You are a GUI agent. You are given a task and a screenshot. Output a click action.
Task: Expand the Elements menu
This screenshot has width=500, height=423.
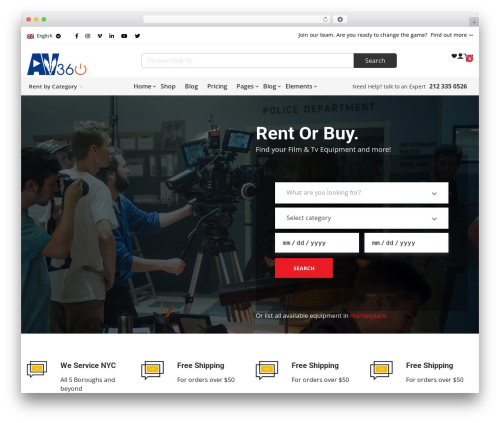[x=301, y=86]
